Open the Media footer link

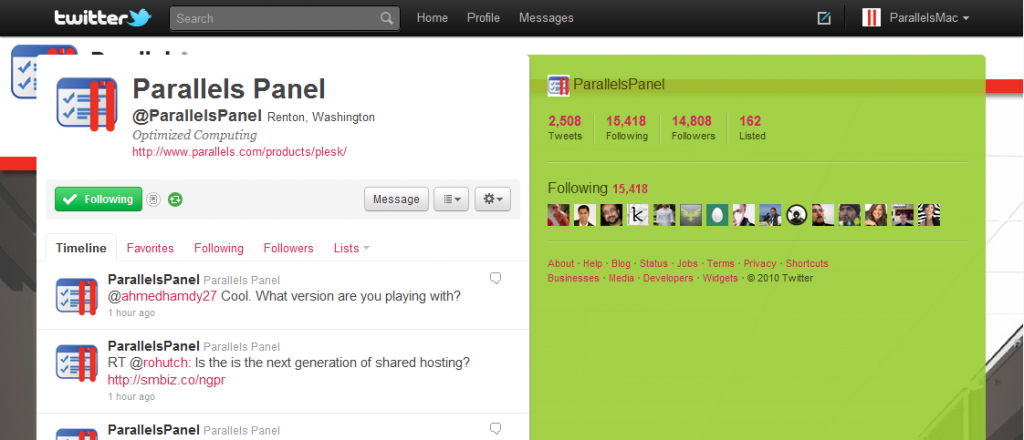pyautogui.click(x=621, y=278)
